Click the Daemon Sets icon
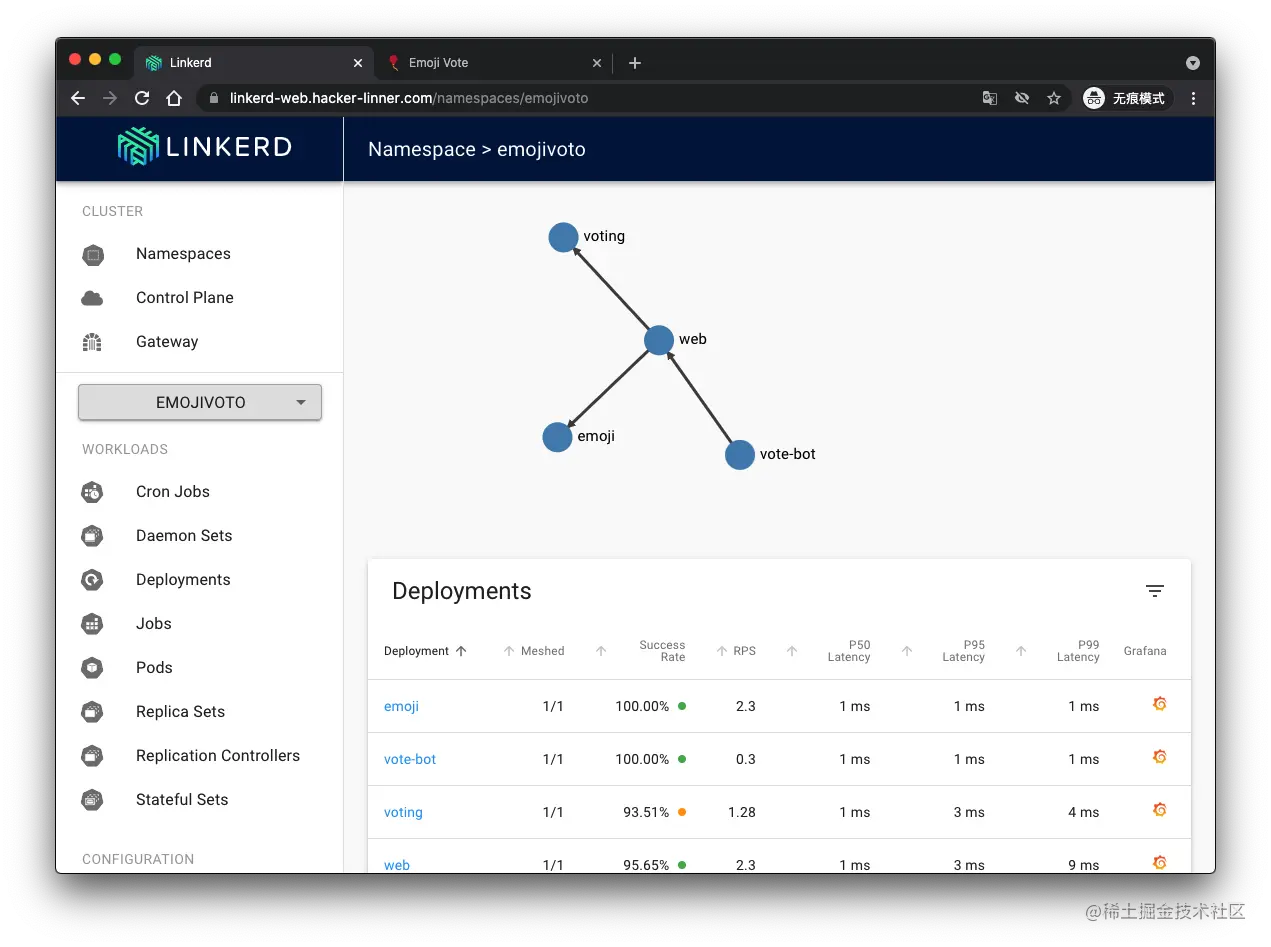 (x=92, y=536)
